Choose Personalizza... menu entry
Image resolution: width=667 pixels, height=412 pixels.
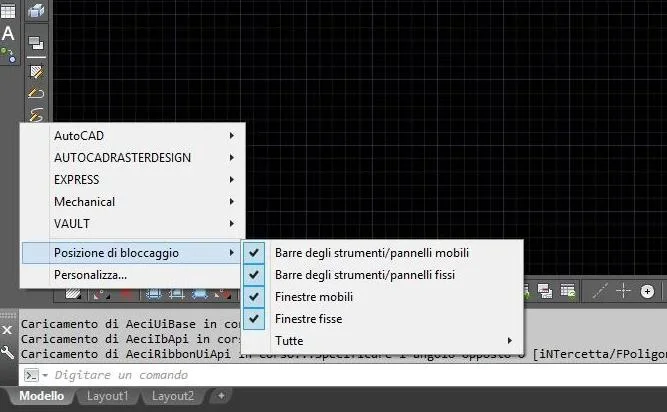pyautogui.click(x=131, y=275)
